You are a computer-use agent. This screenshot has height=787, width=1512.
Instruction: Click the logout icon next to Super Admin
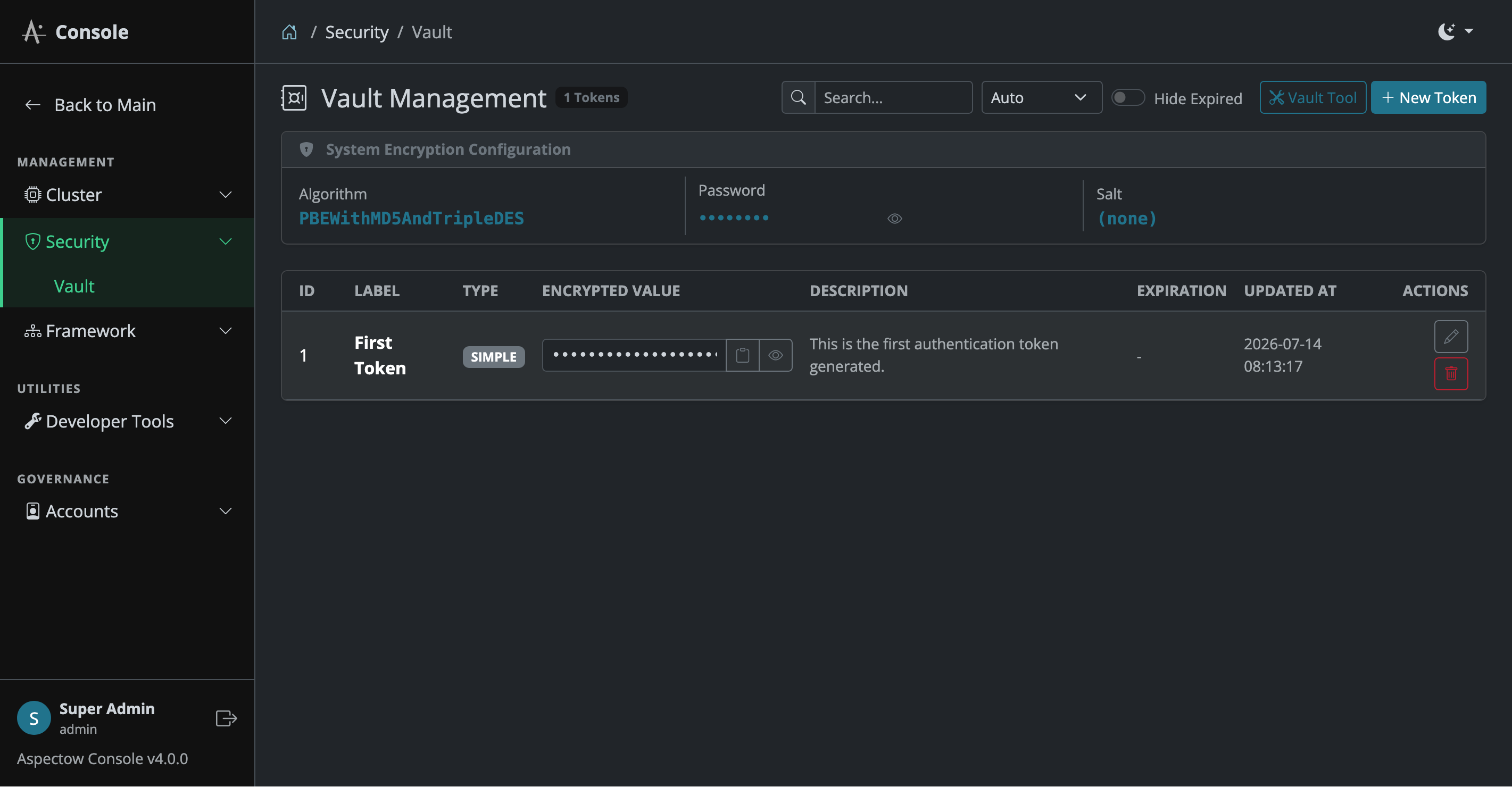point(226,718)
